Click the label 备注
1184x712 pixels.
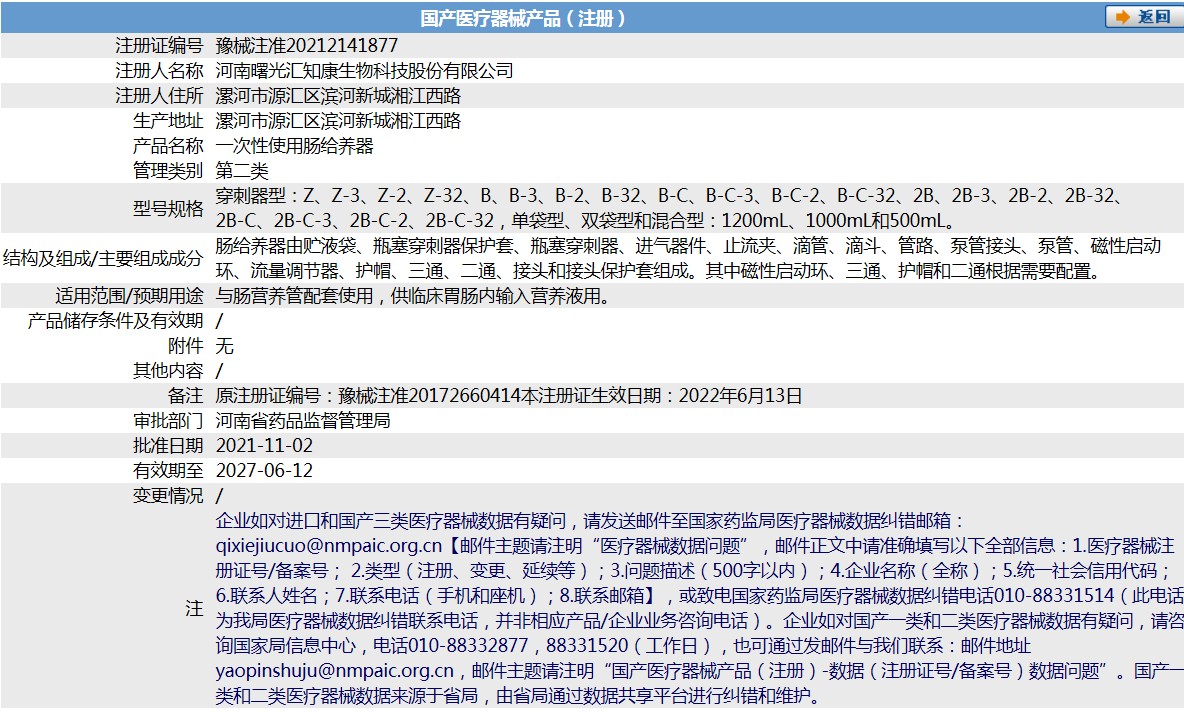186,395
